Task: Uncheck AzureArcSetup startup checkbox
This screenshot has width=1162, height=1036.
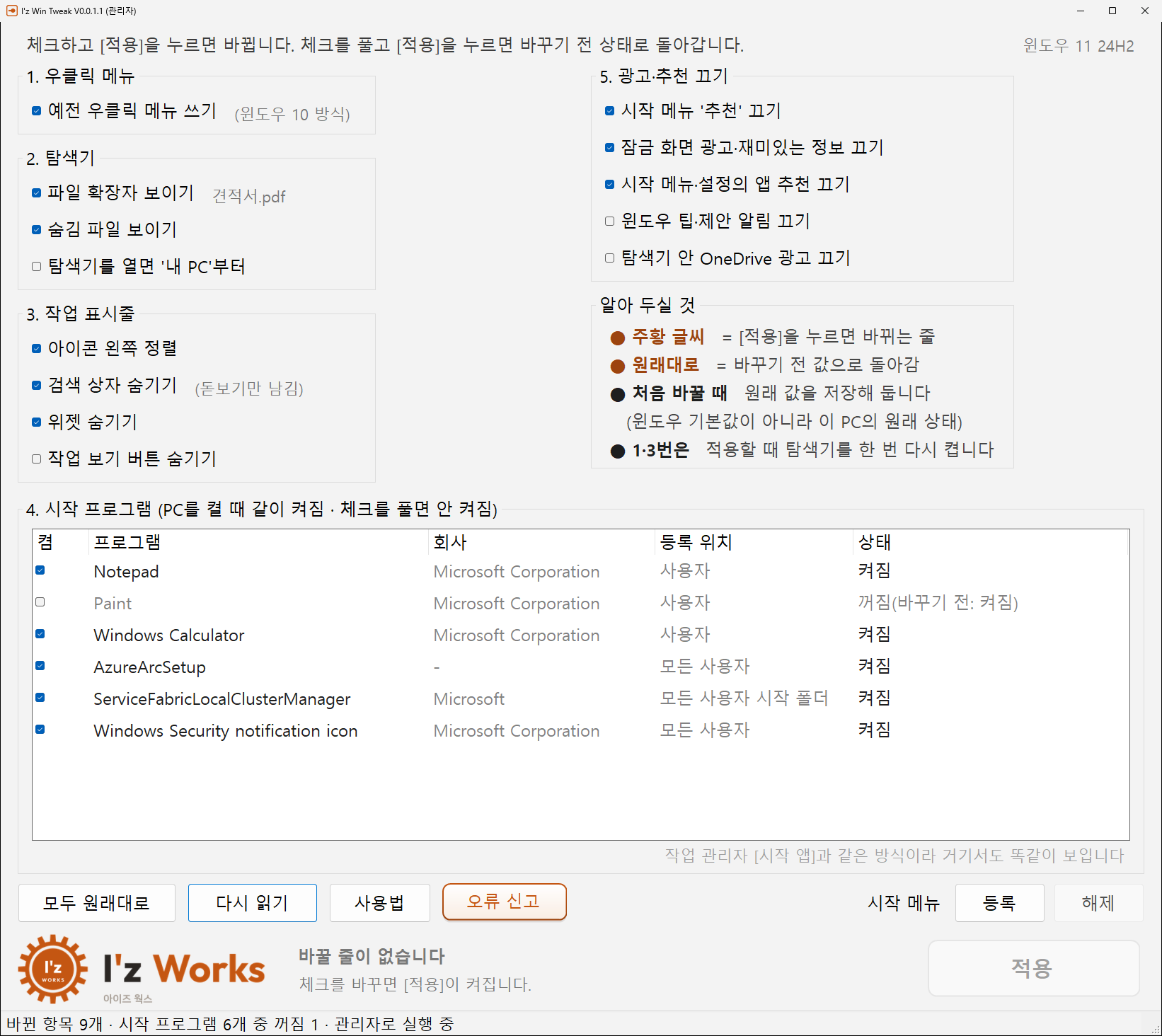Action: point(40,666)
